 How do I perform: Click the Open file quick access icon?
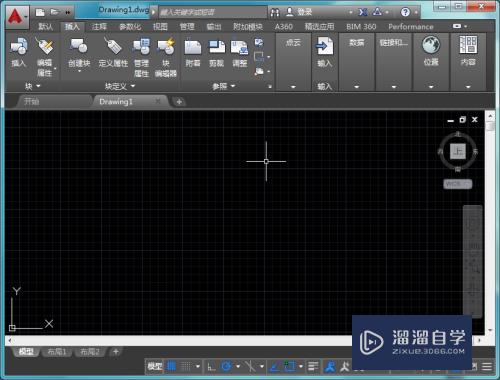click(x=54, y=12)
